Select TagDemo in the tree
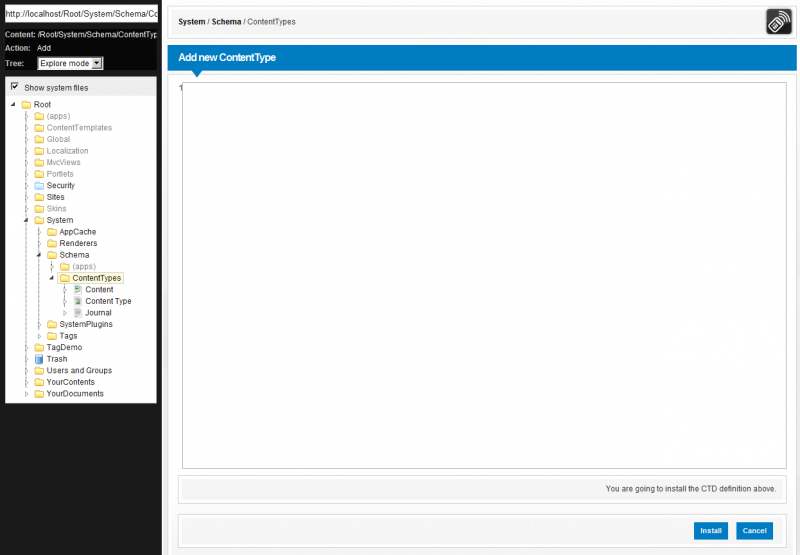 (x=64, y=347)
